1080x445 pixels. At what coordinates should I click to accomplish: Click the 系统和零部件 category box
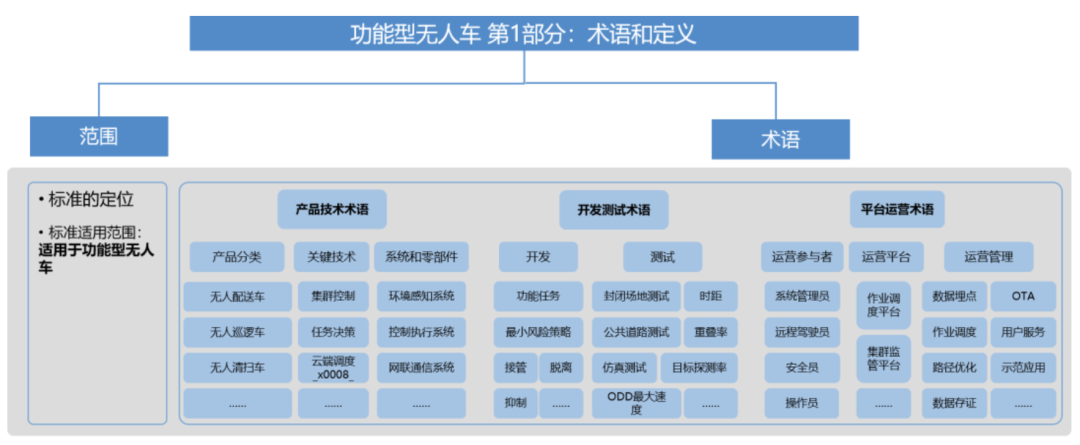pos(422,257)
